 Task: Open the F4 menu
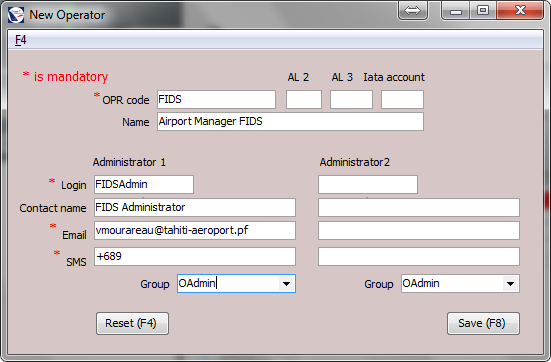[x=20, y=40]
